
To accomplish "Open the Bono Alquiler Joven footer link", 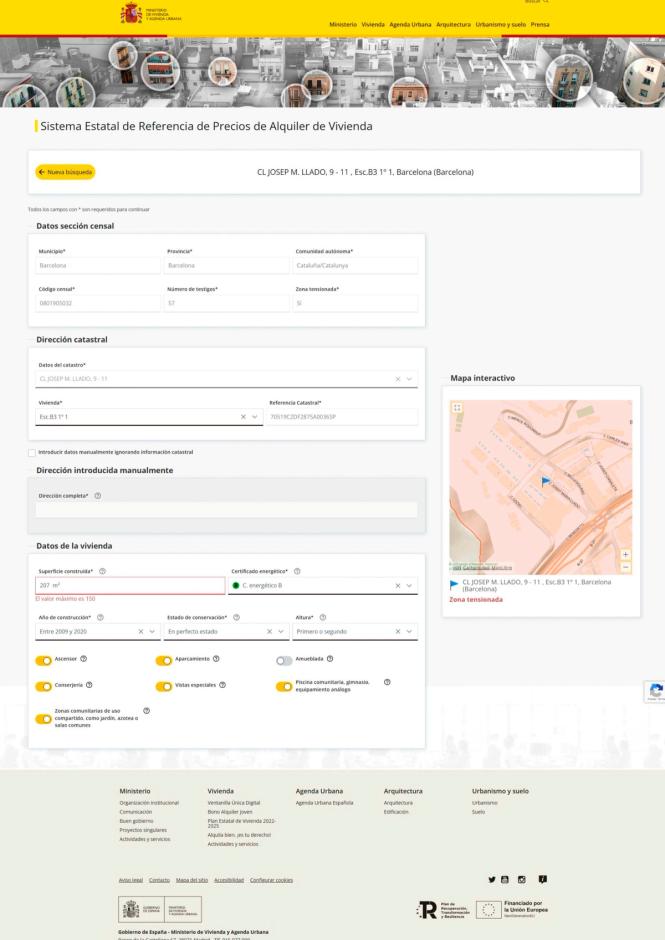I will [230, 812].
